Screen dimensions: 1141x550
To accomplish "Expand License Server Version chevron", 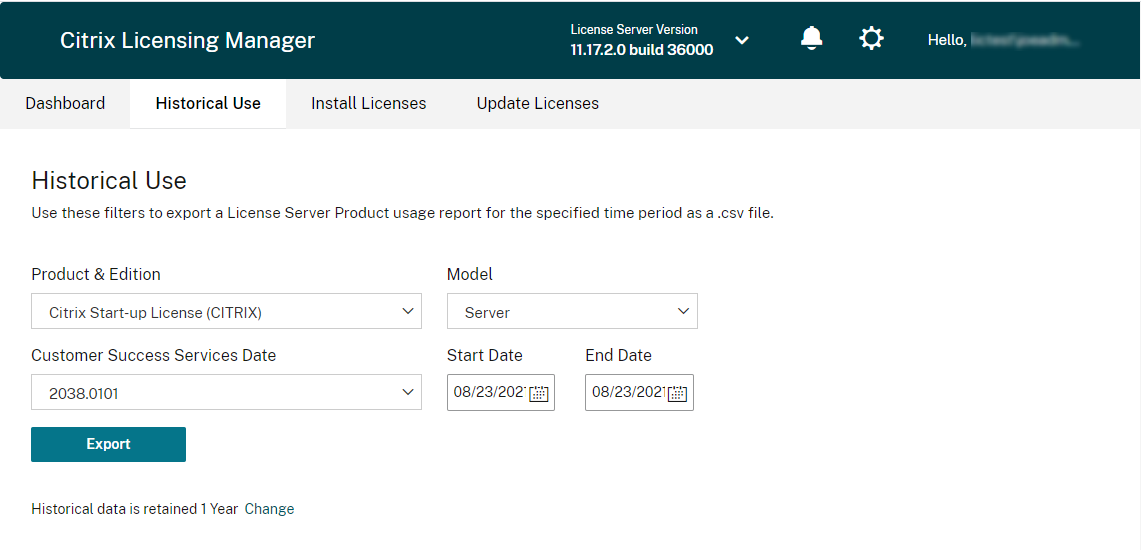I will 742,40.
